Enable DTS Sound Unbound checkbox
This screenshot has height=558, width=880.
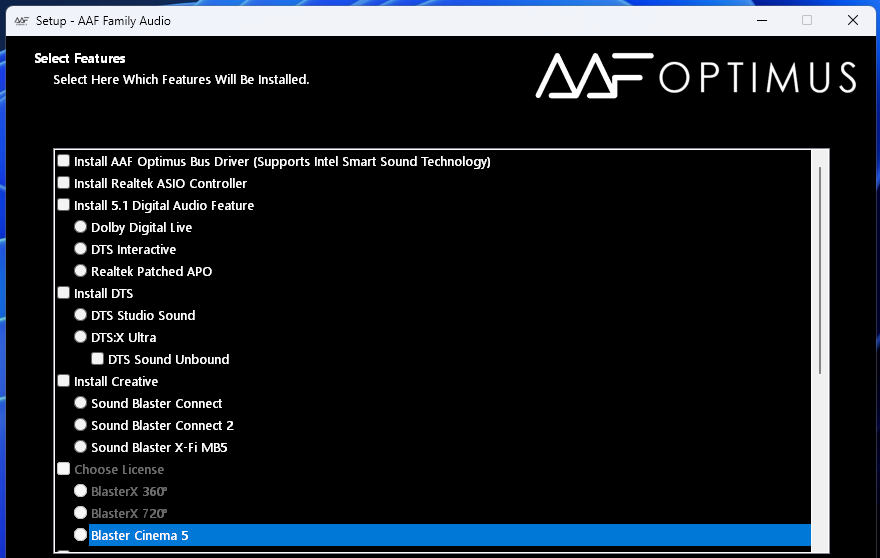98,359
